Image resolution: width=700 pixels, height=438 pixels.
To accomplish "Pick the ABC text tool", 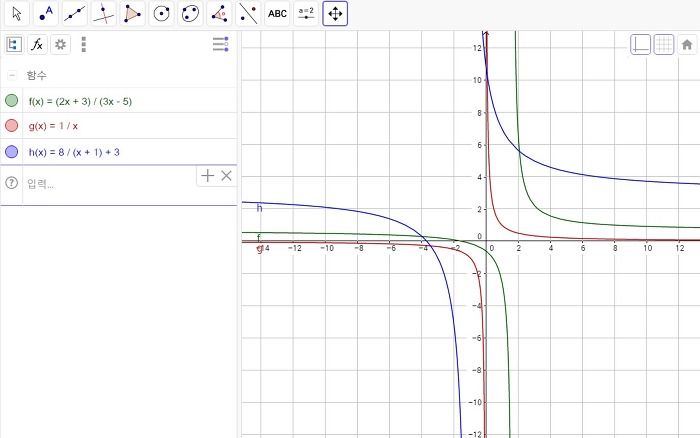I will pyautogui.click(x=277, y=14).
